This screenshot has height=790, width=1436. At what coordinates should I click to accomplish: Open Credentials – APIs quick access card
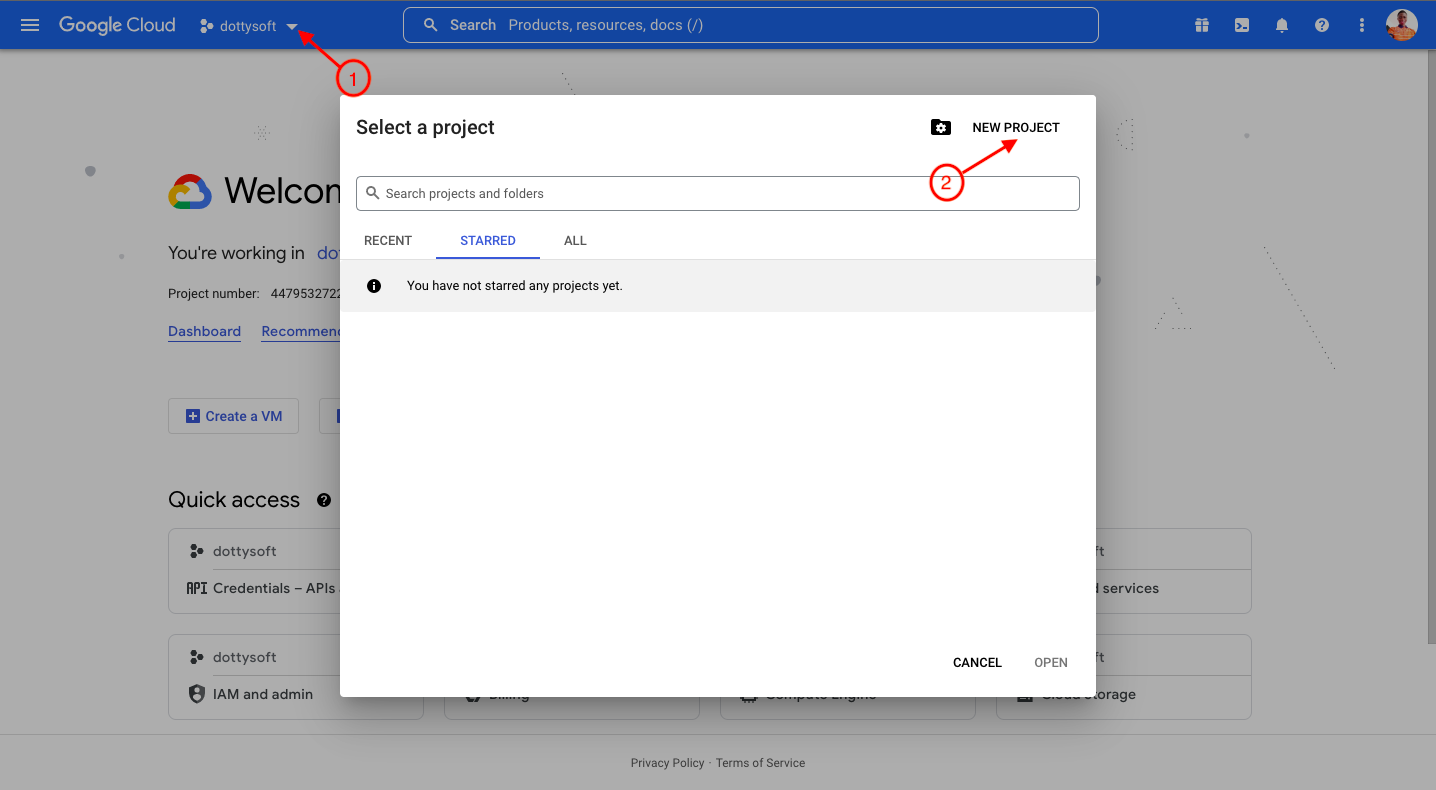tap(255, 571)
